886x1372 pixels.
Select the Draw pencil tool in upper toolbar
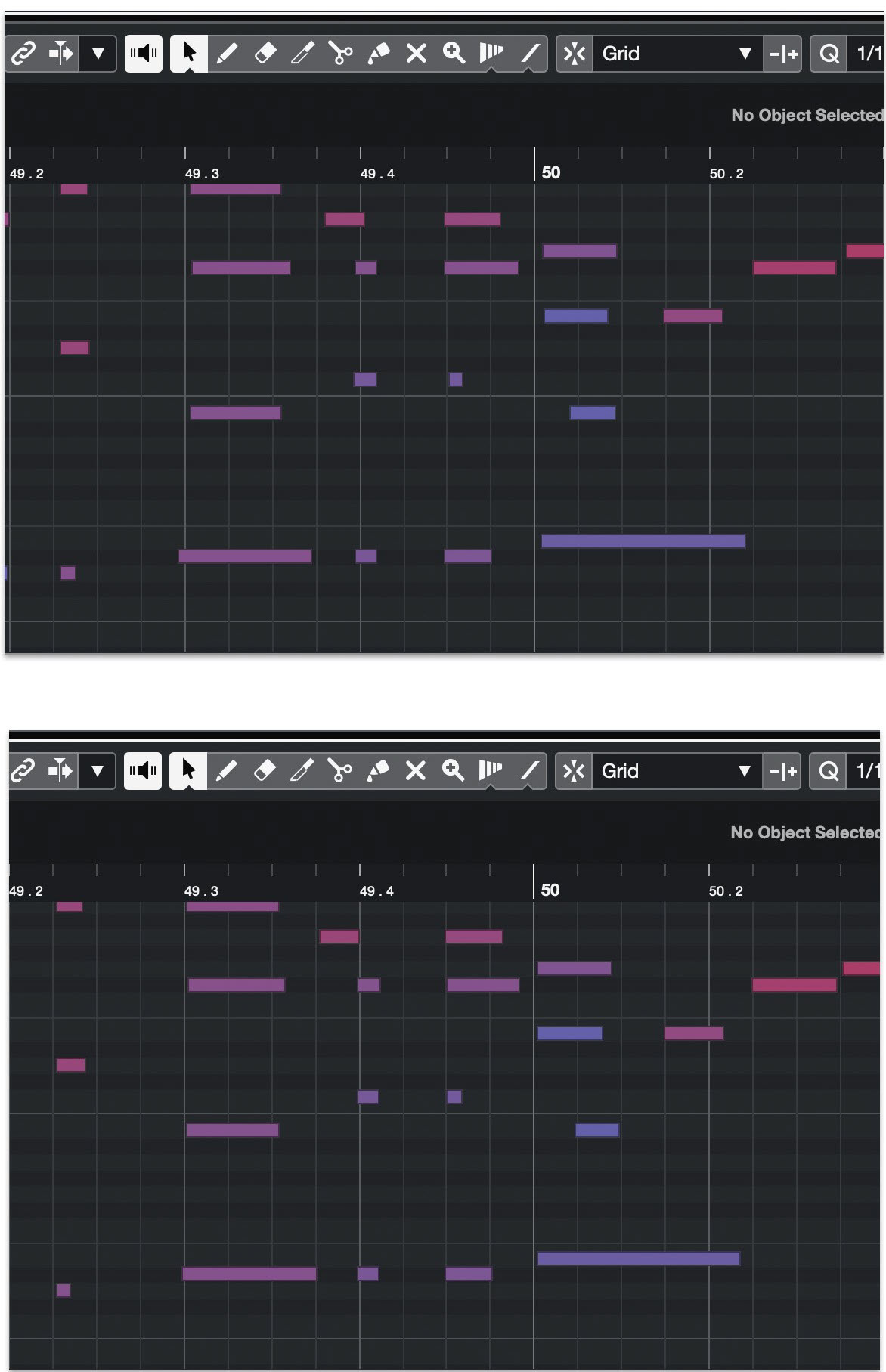(227, 54)
